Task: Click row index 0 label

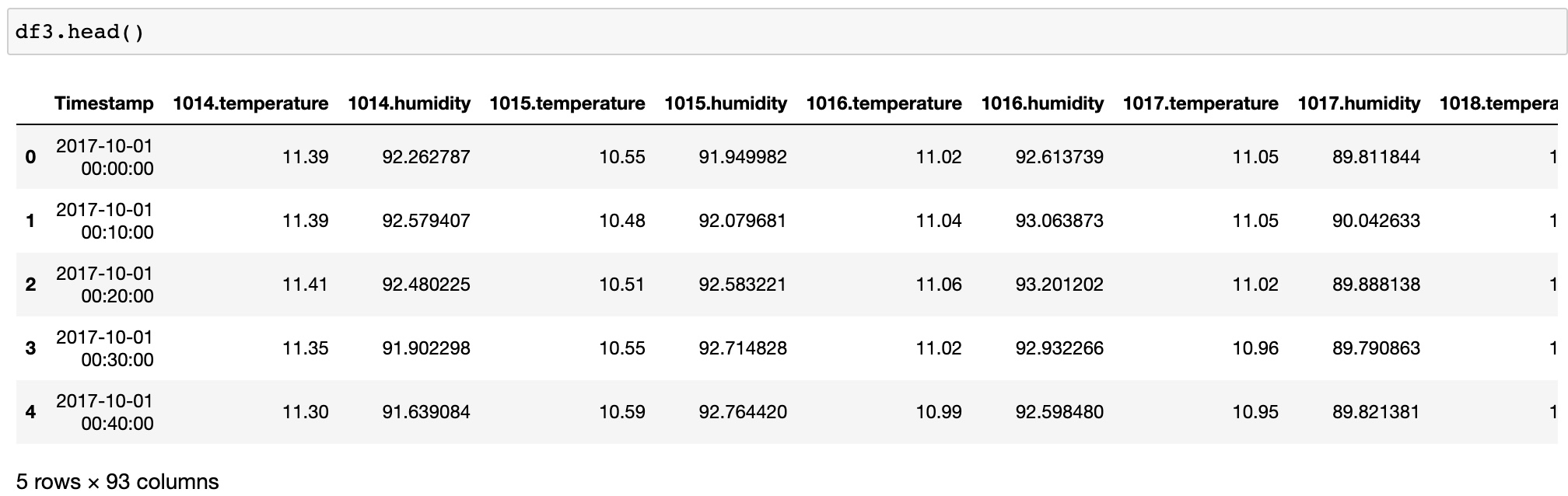Action: pyautogui.click(x=30, y=157)
